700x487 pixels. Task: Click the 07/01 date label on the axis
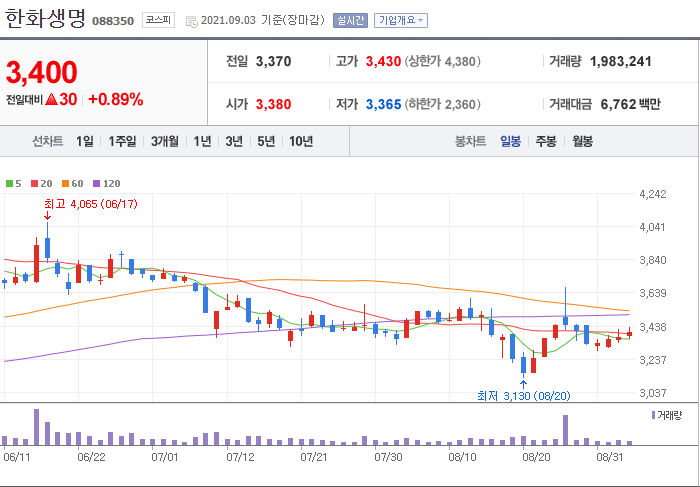[165, 458]
